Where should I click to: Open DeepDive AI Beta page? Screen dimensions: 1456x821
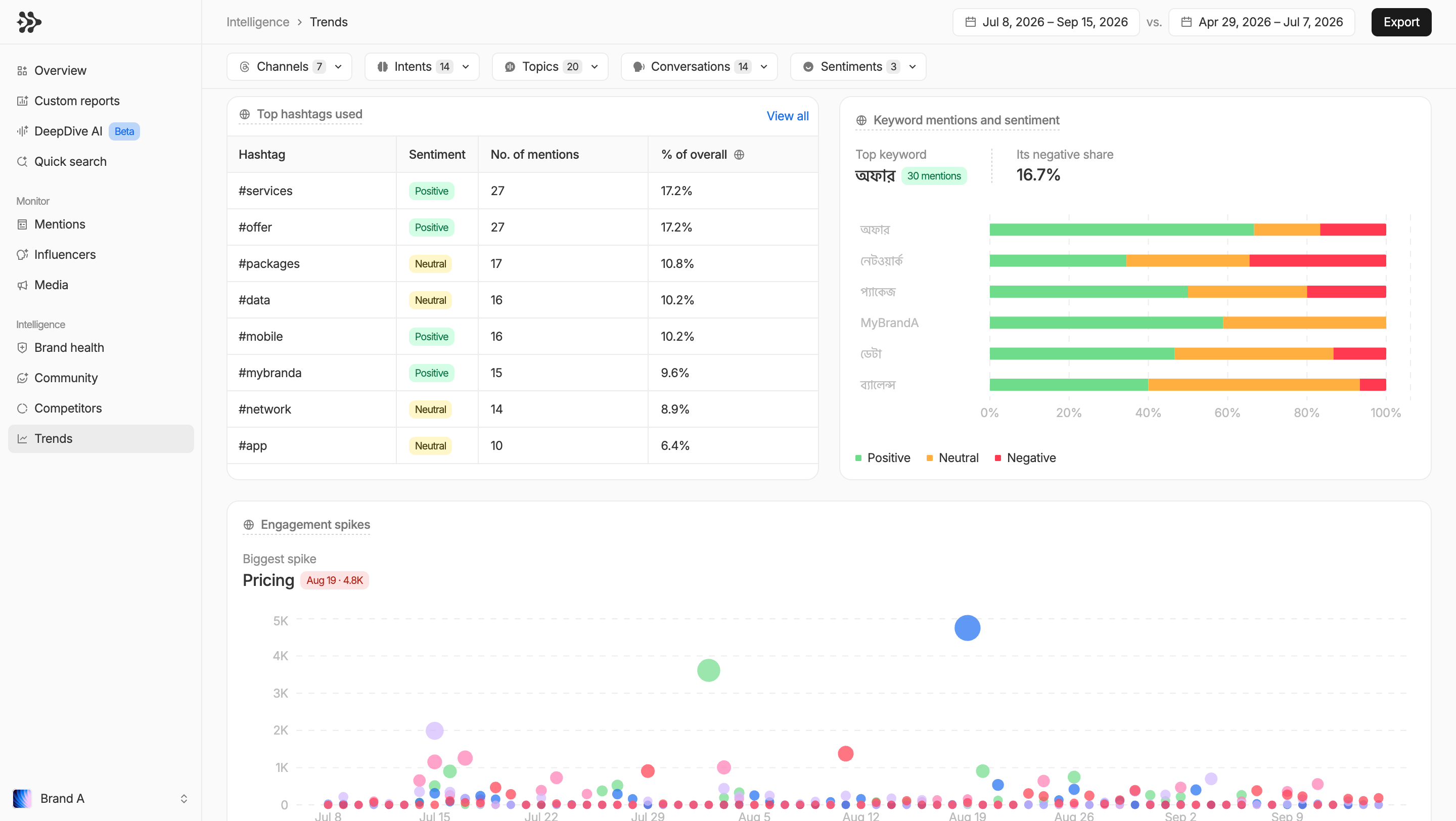[x=101, y=131]
